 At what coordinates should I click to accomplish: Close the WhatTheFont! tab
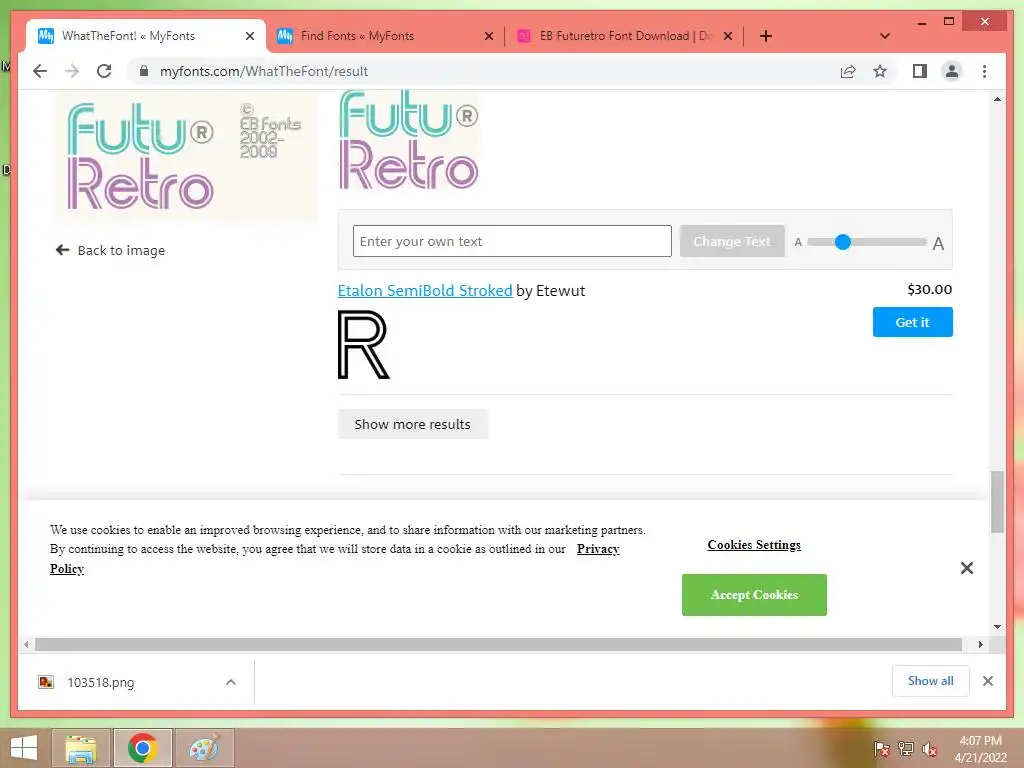(249, 36)
